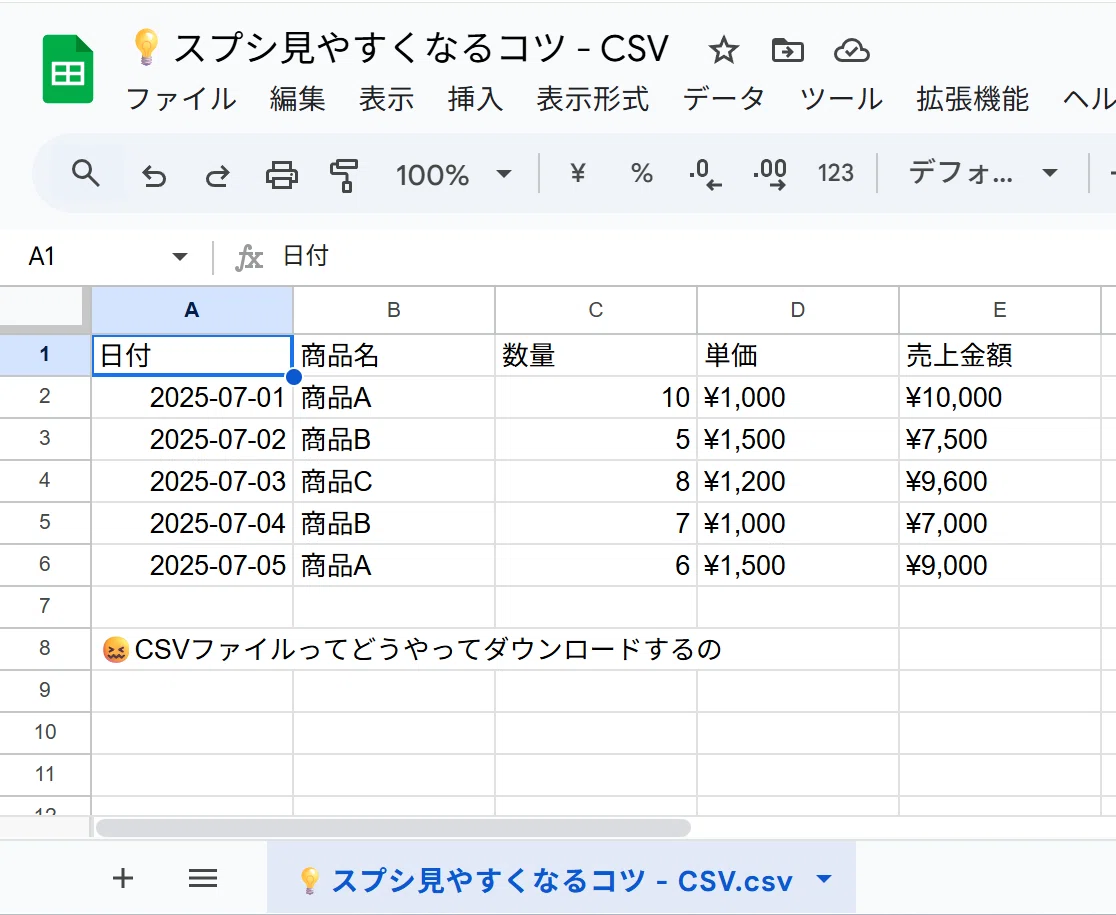Open the 挿入 menu

click(475, 99)
